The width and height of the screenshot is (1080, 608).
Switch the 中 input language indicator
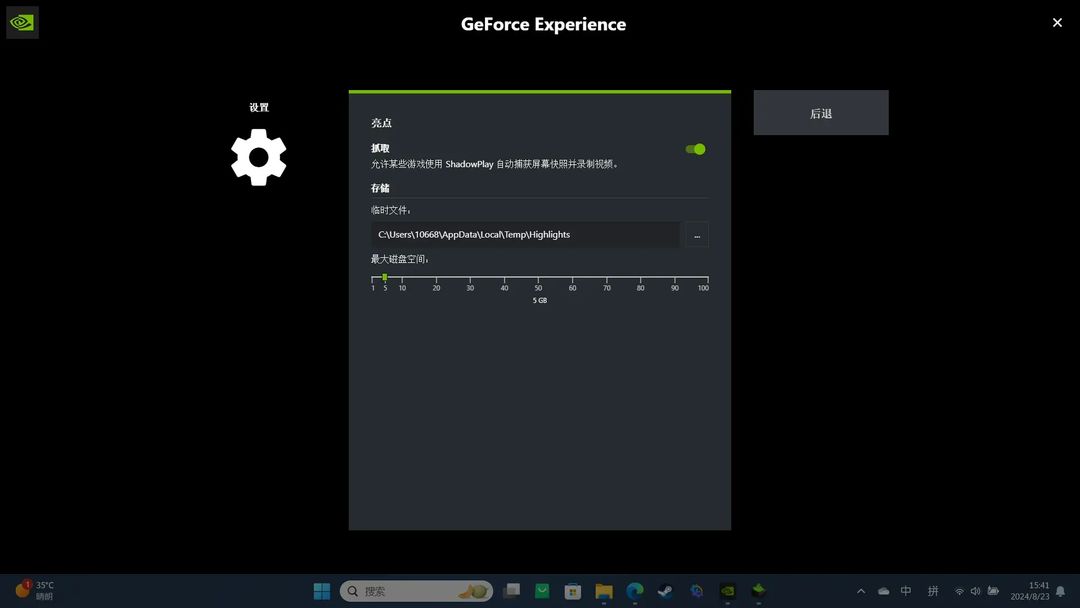point(906,591)
